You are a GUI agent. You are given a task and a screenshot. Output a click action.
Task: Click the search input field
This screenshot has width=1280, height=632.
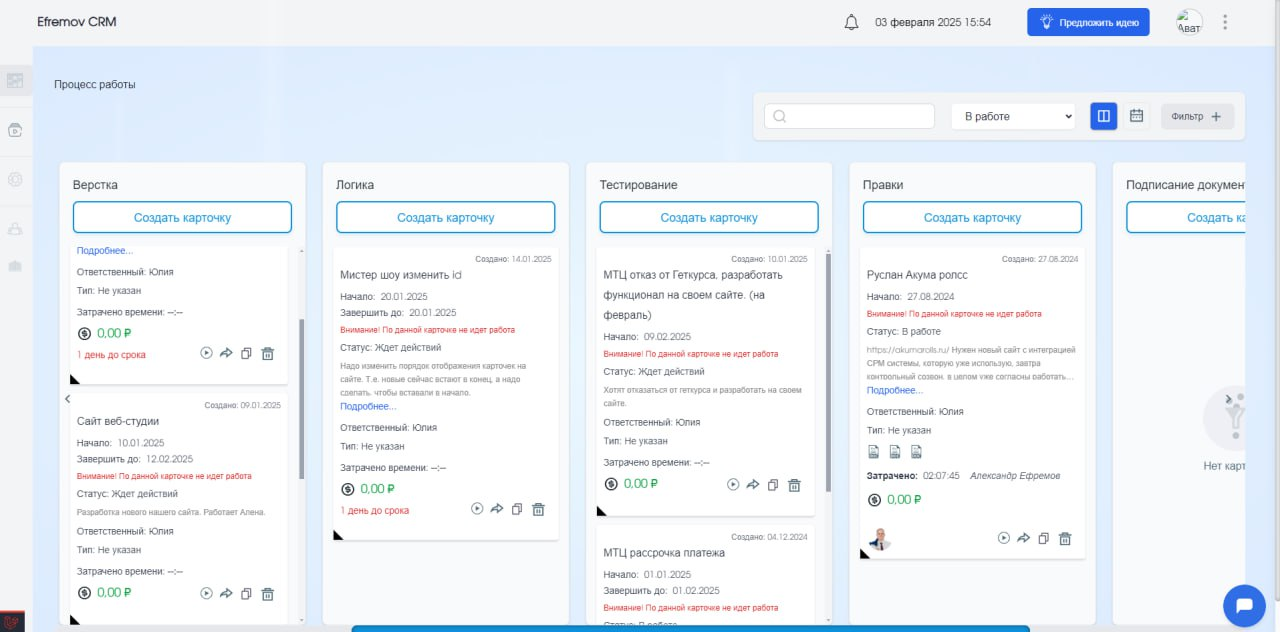[849, 116]
